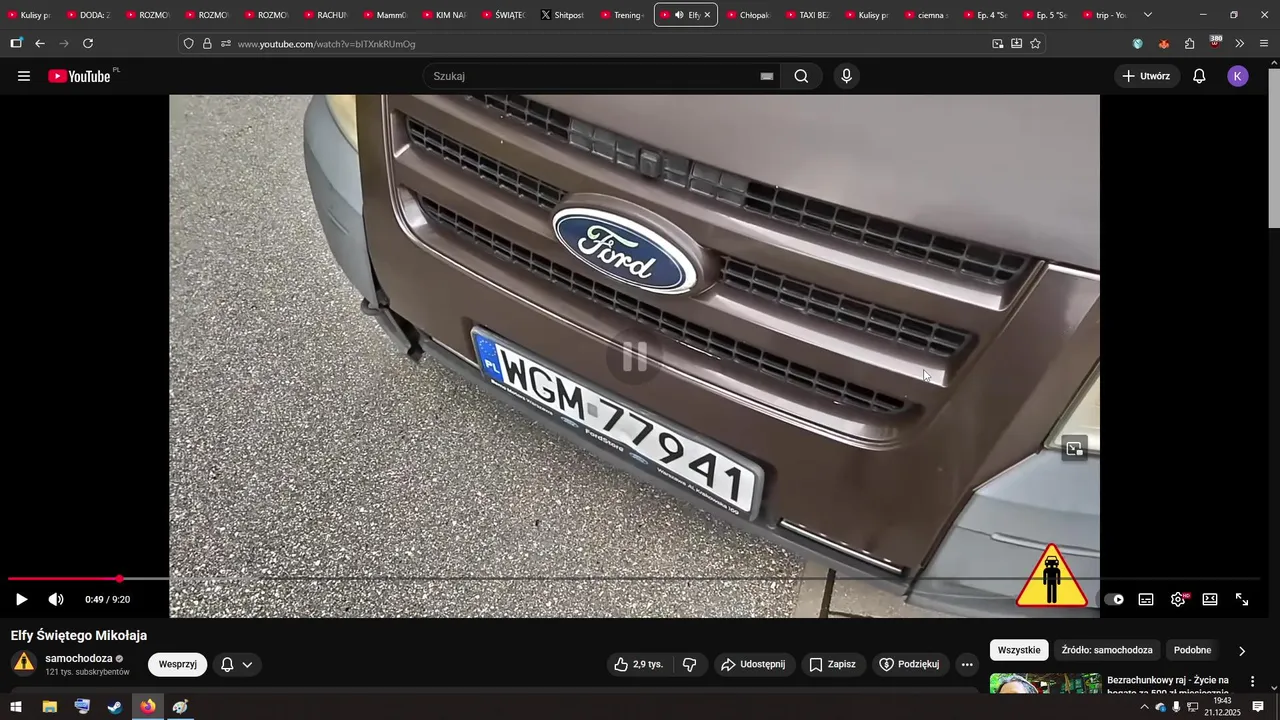This screenshot has width=1280, height=720.
Task: Click the Podziękuj thanks button
Action: pos(909,664)
